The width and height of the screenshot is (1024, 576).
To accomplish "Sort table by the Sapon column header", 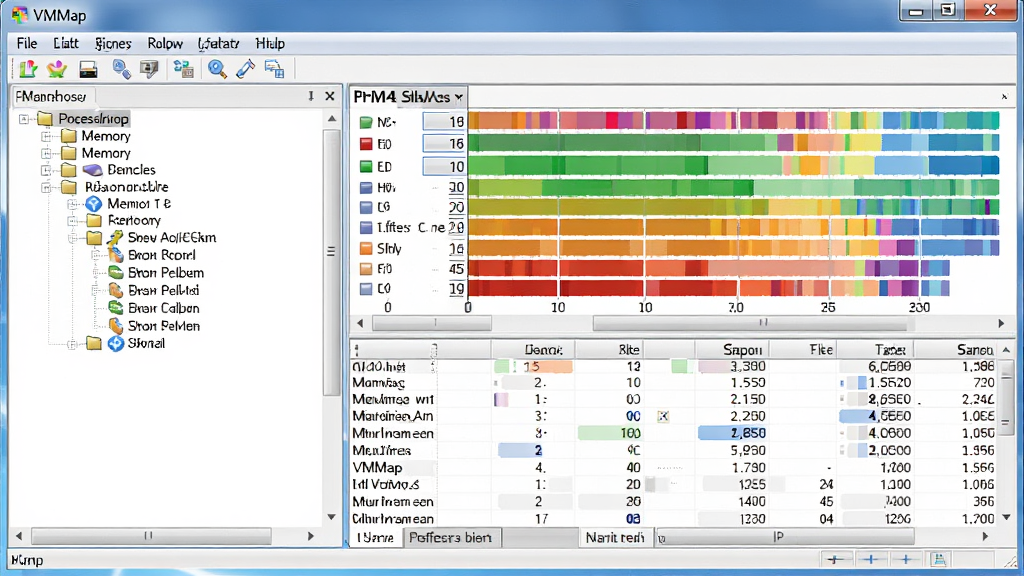I will pos(732,349).
